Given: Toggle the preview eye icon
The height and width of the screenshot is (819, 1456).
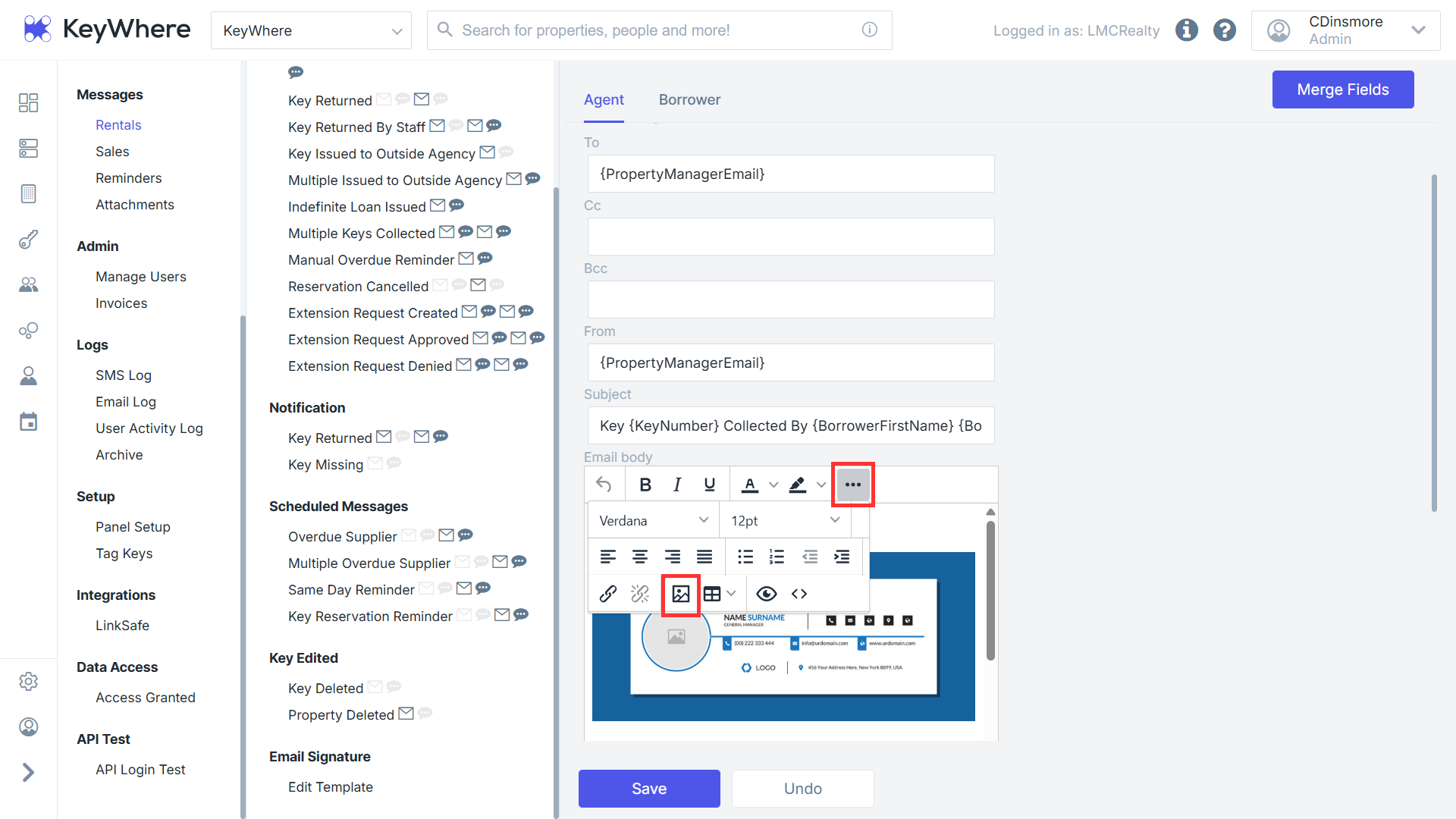Looking at the screenshot, I should click(767, 594).
